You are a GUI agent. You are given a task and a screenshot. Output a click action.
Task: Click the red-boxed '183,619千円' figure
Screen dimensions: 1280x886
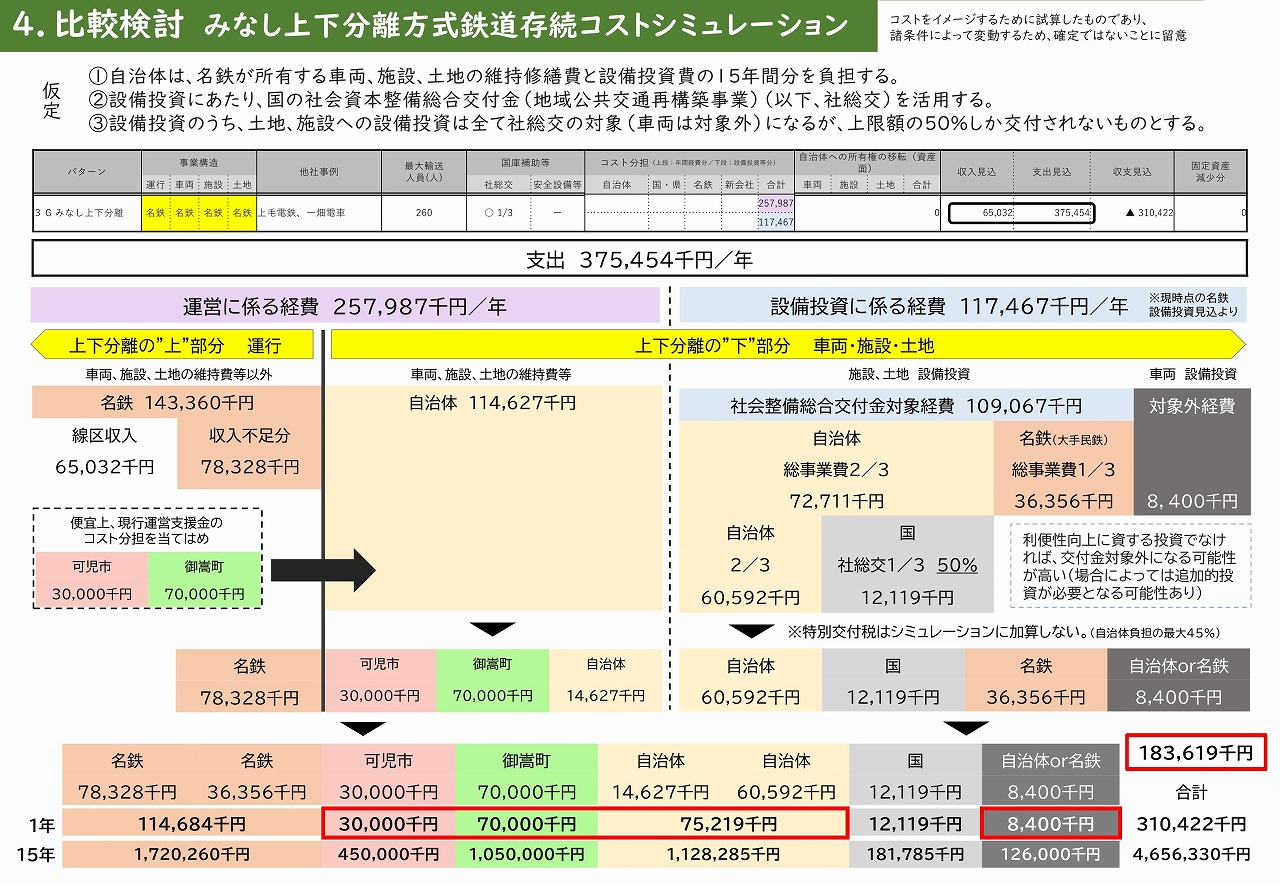click(x=1196, y=753)
